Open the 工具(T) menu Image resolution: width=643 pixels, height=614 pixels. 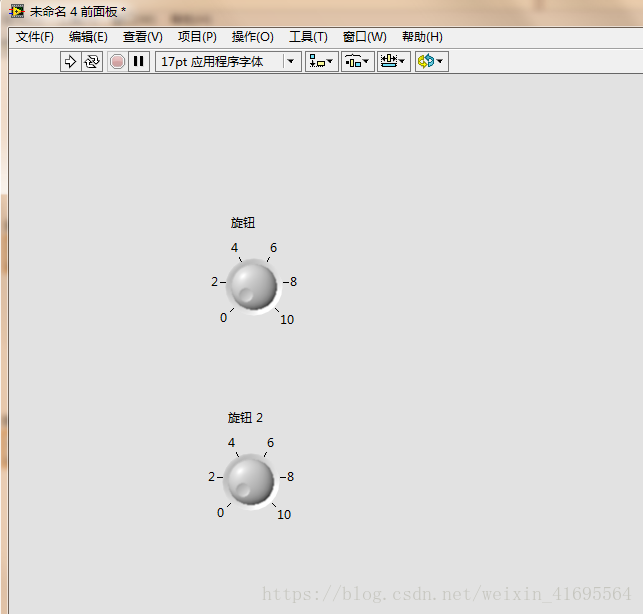pyautogui.click(x=308, y=37)
